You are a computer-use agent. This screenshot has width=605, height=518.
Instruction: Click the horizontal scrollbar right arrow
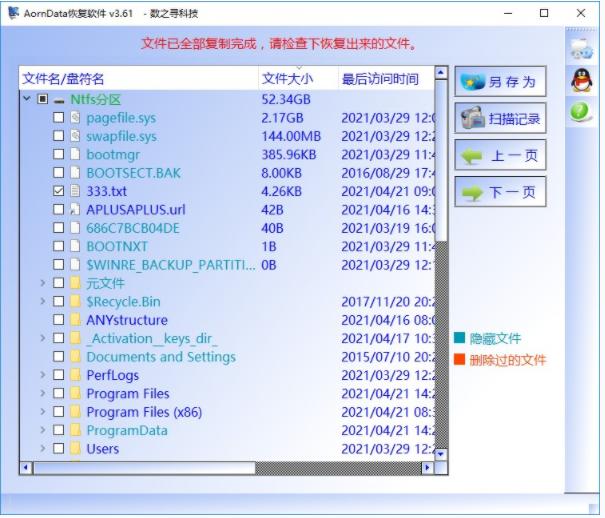click(x=428, y=467)
